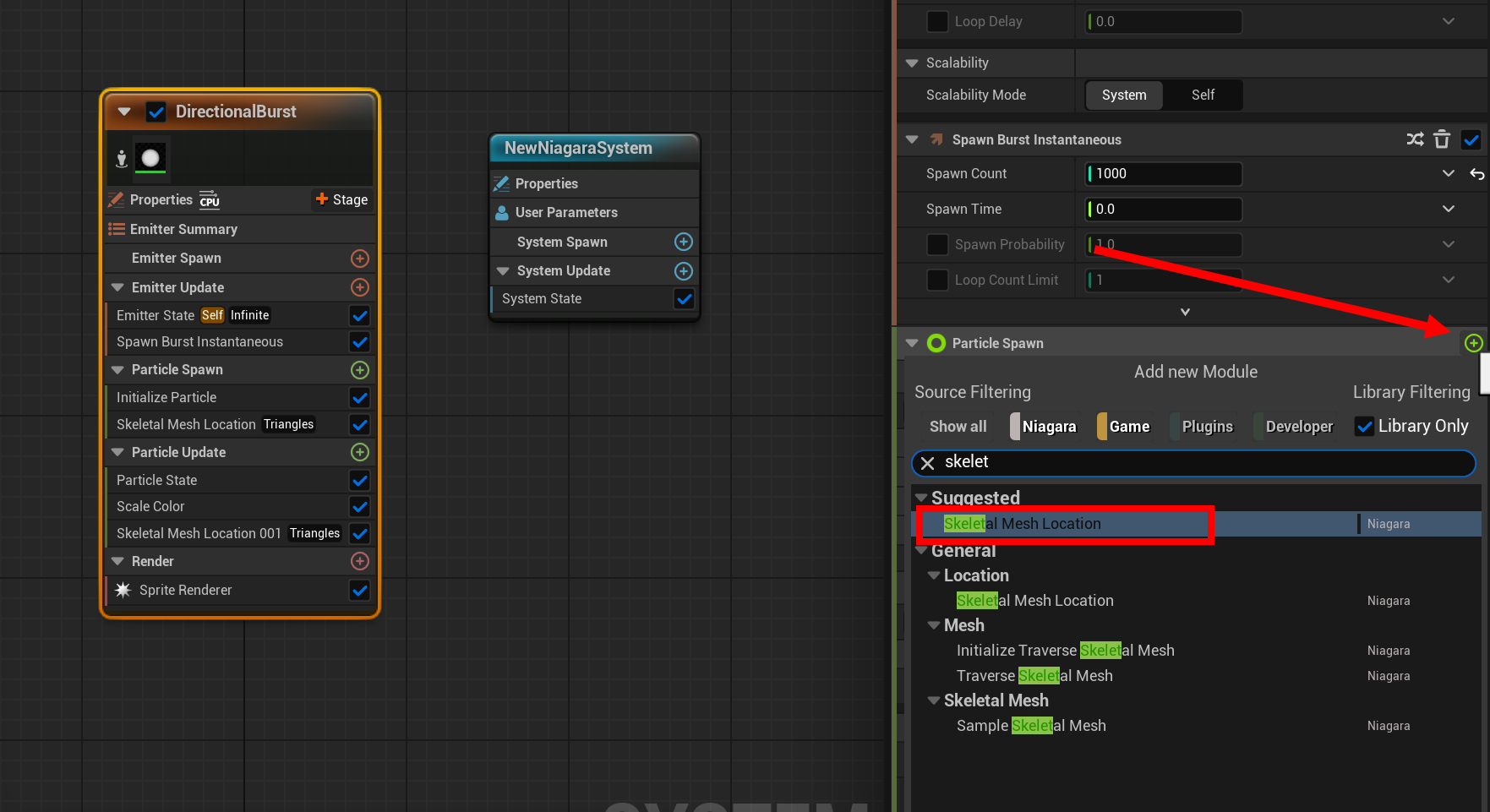The height and width of the screenshot is (812, 1490).
Task: Open emitter Properties pencil icon
Action: tap(116, 200)
